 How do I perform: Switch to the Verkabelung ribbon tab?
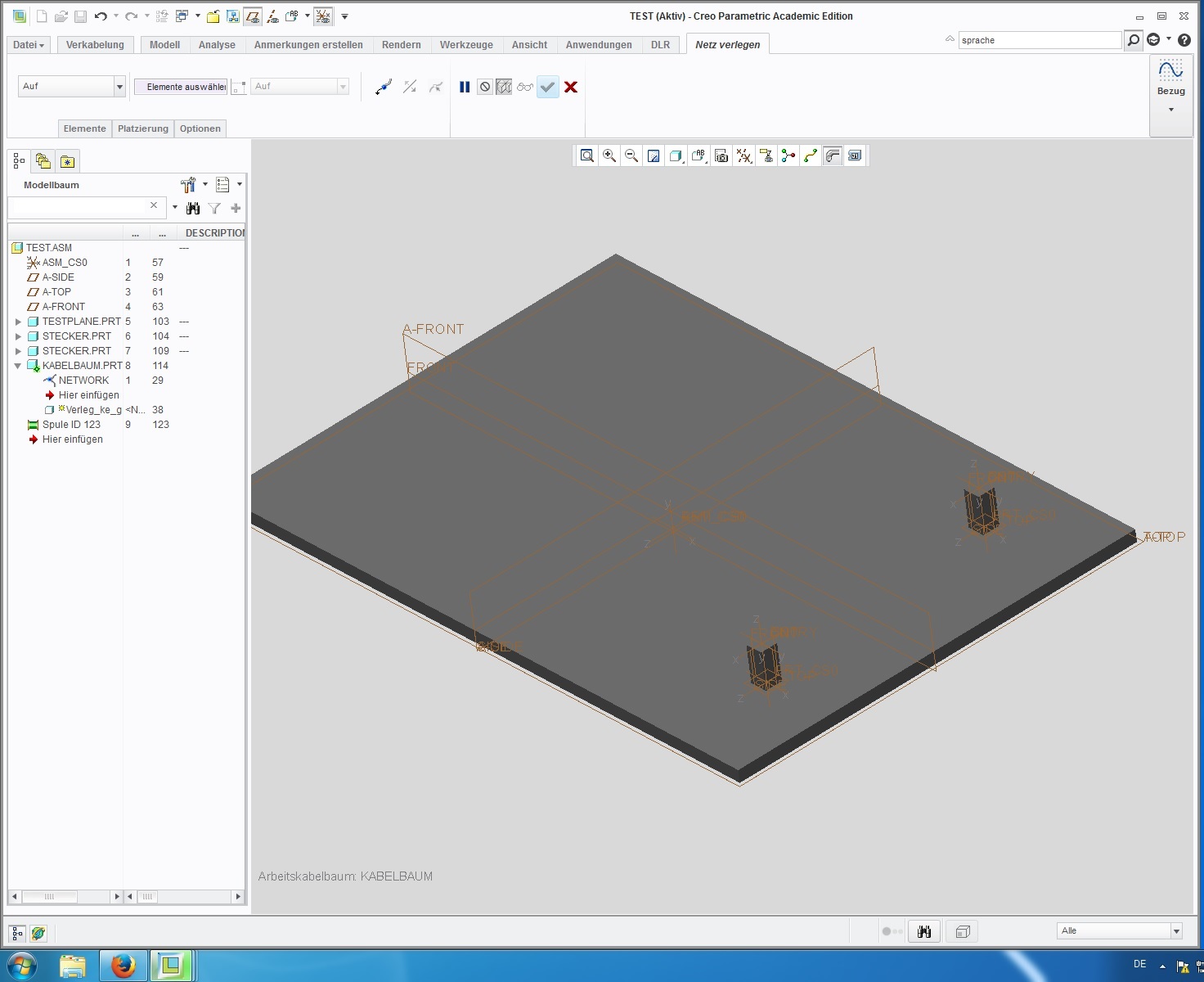[x=95, y=45]
